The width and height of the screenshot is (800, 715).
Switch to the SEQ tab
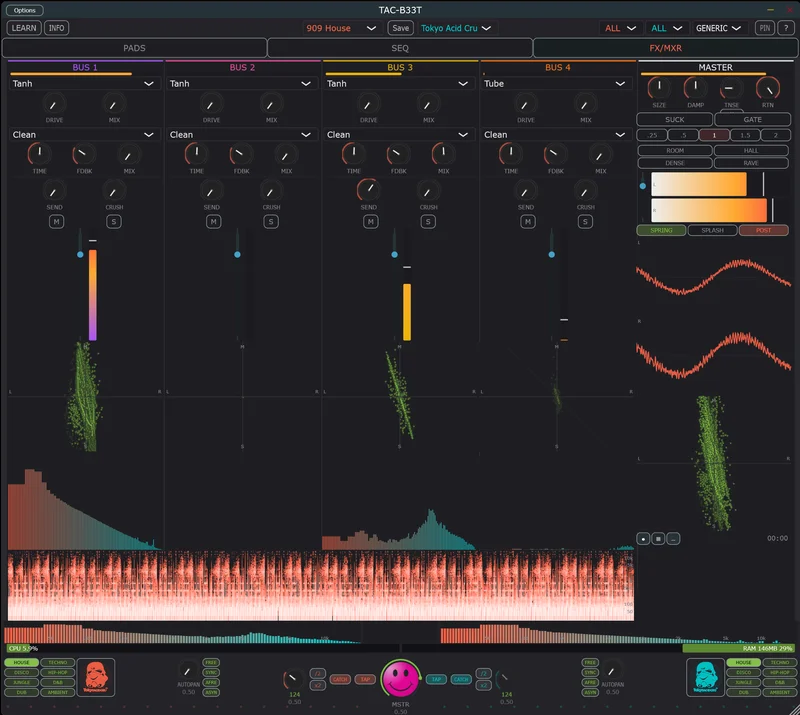pos(400,46)
